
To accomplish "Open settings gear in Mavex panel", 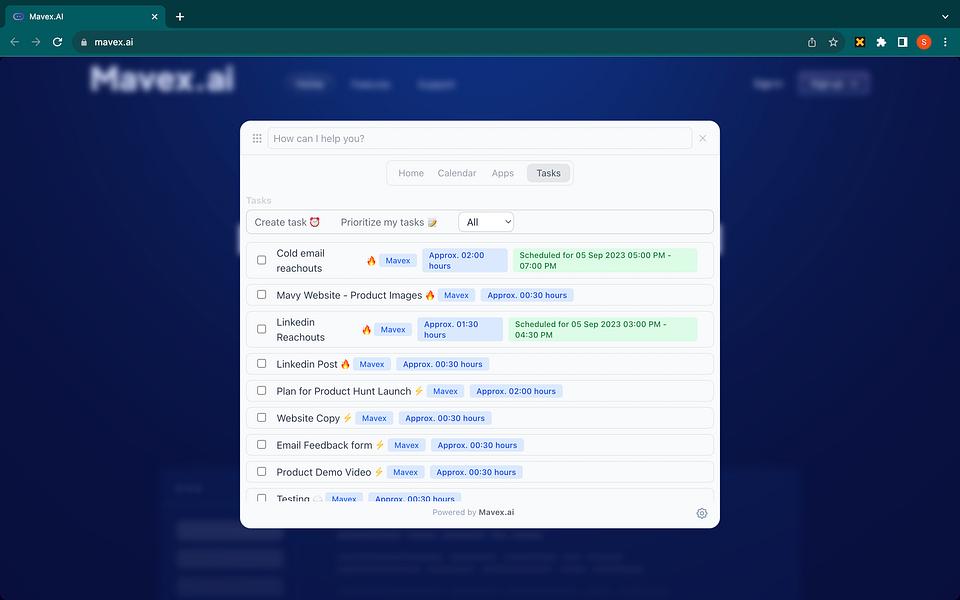I will coord(702,513).
